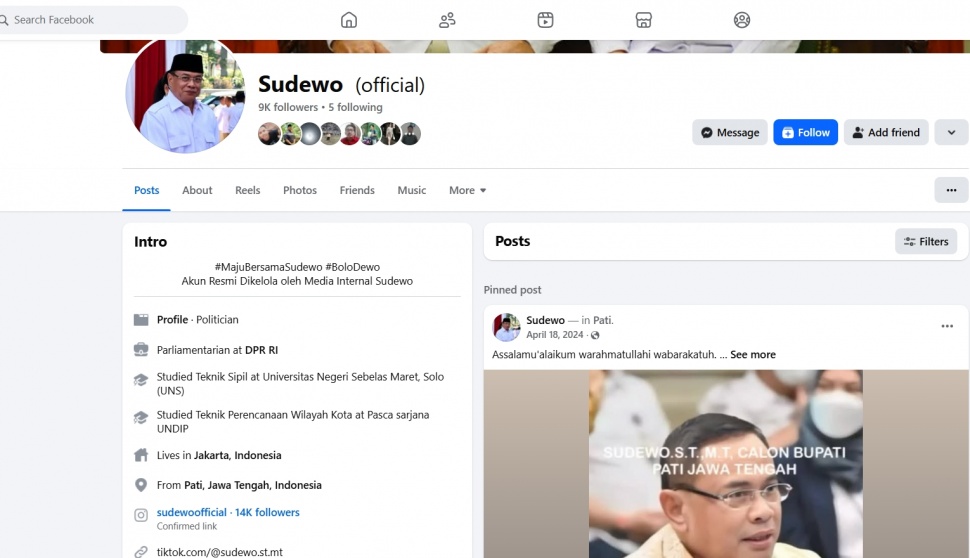Click the public globe audience icon
Image resolution: width=970 pixels, height=558 pixels.
pos(595,335)
